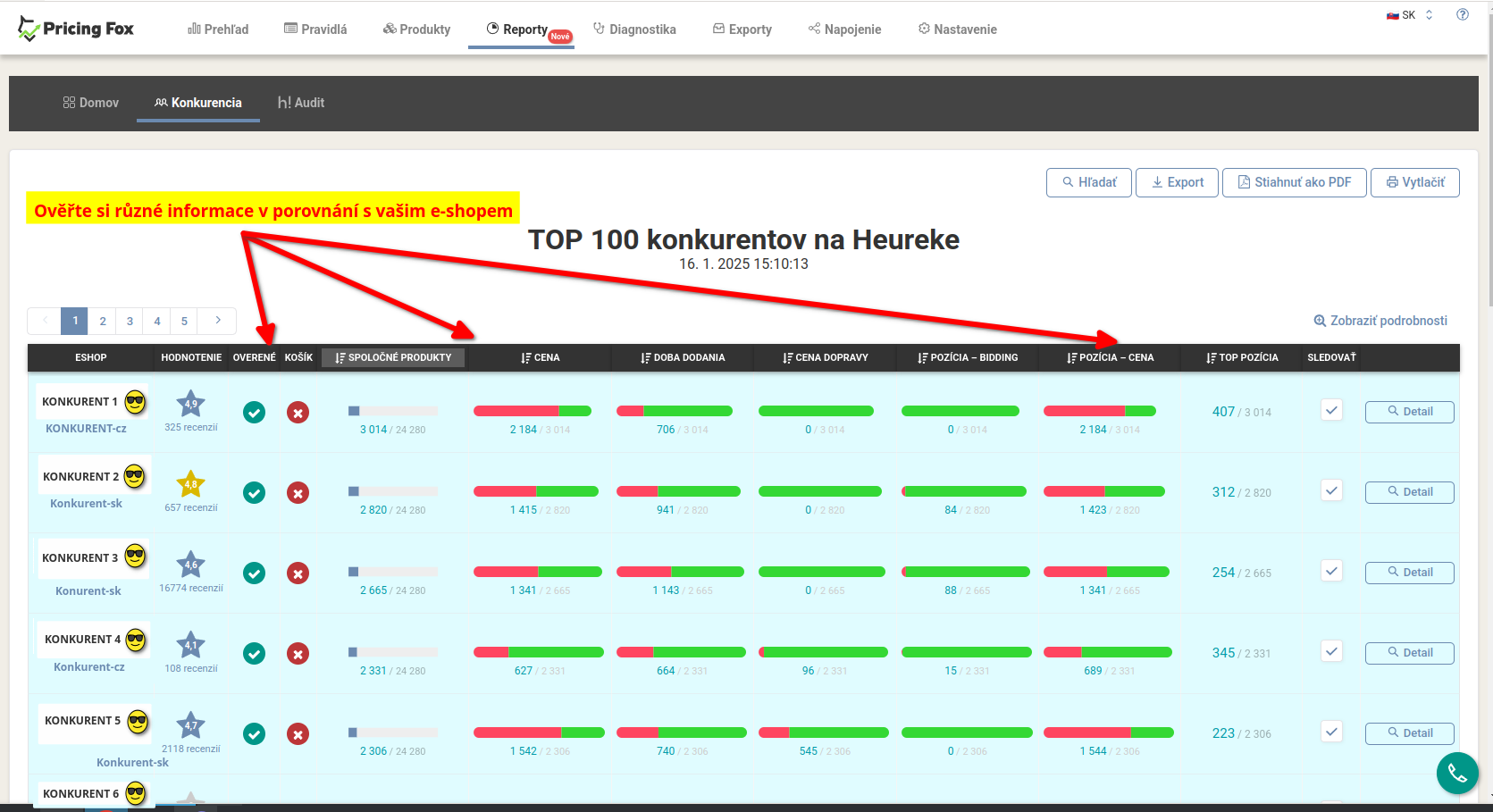
Task: Click the green phone call button
Action: 1457,773
